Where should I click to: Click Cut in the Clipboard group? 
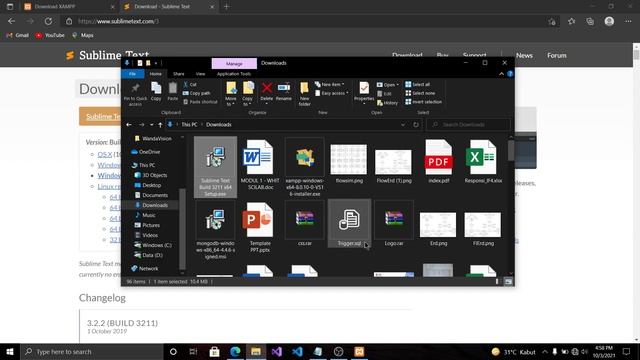pyautogui.click(x=190, y=84)
